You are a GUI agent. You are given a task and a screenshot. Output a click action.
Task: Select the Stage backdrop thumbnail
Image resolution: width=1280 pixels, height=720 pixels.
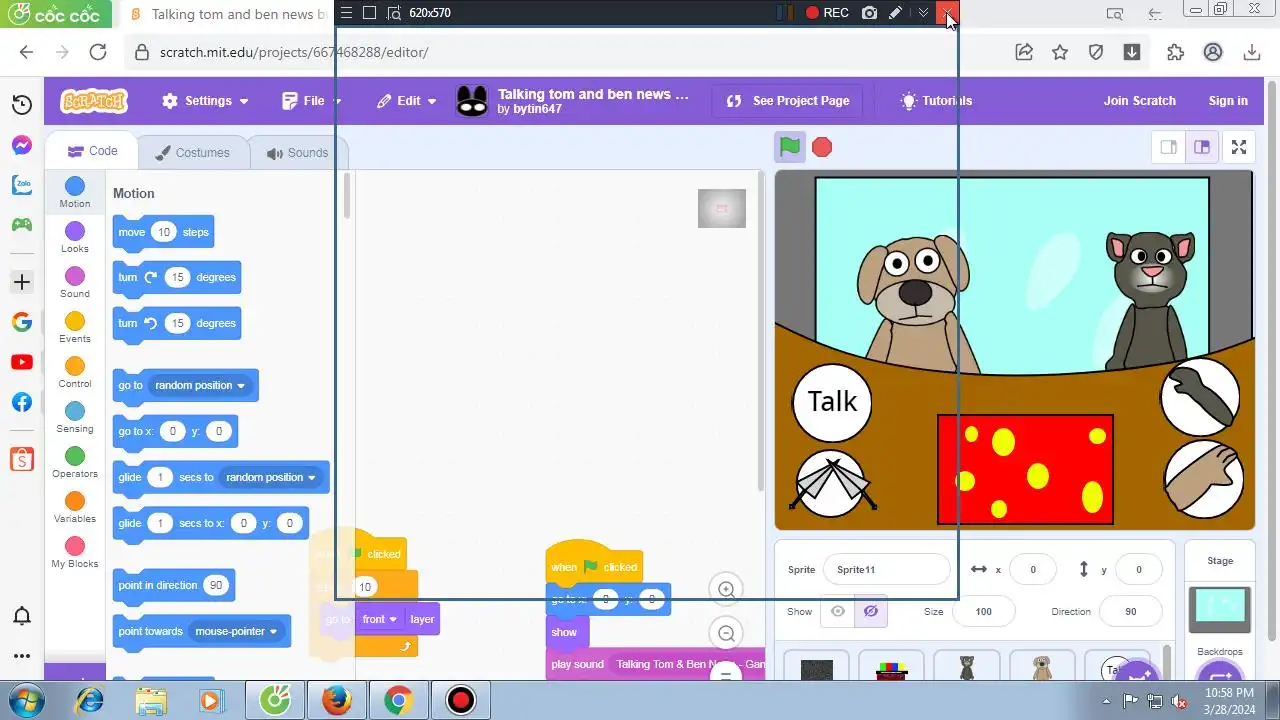click(x=1219, y=609)
